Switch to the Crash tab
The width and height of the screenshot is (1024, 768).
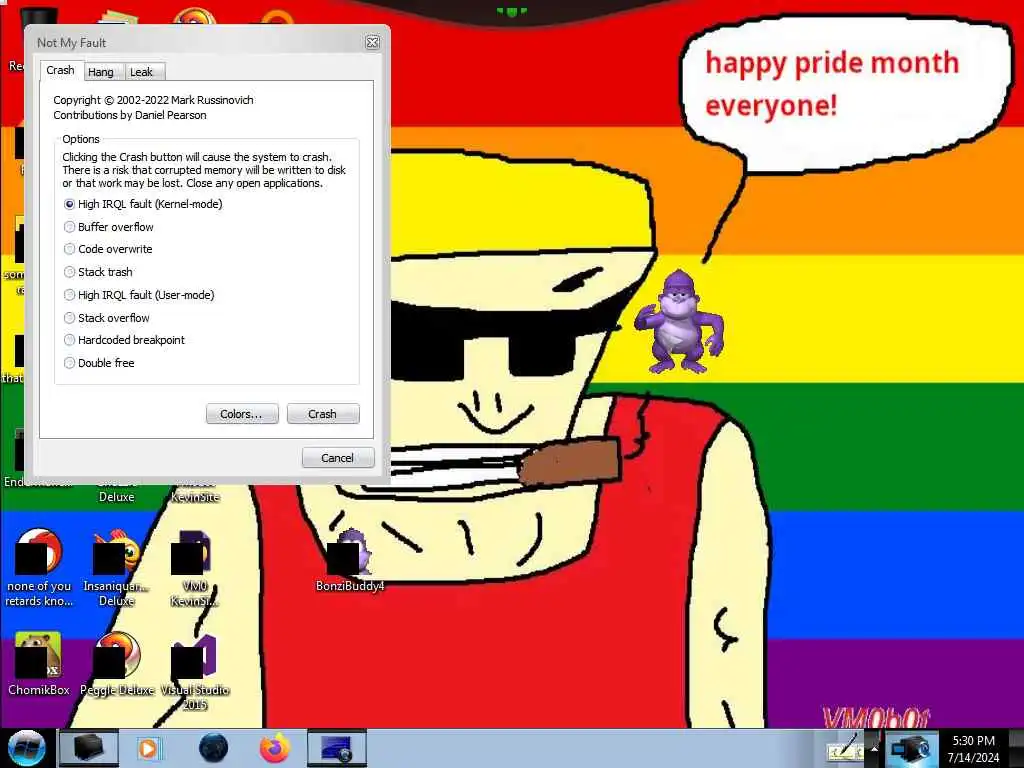click(x=61, y=70)
